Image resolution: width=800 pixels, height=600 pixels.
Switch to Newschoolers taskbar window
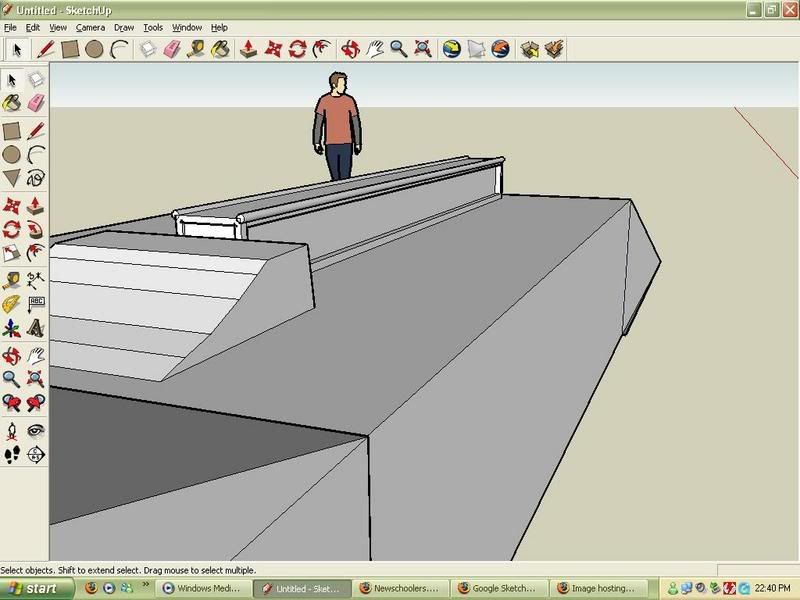tap(400, 589)
